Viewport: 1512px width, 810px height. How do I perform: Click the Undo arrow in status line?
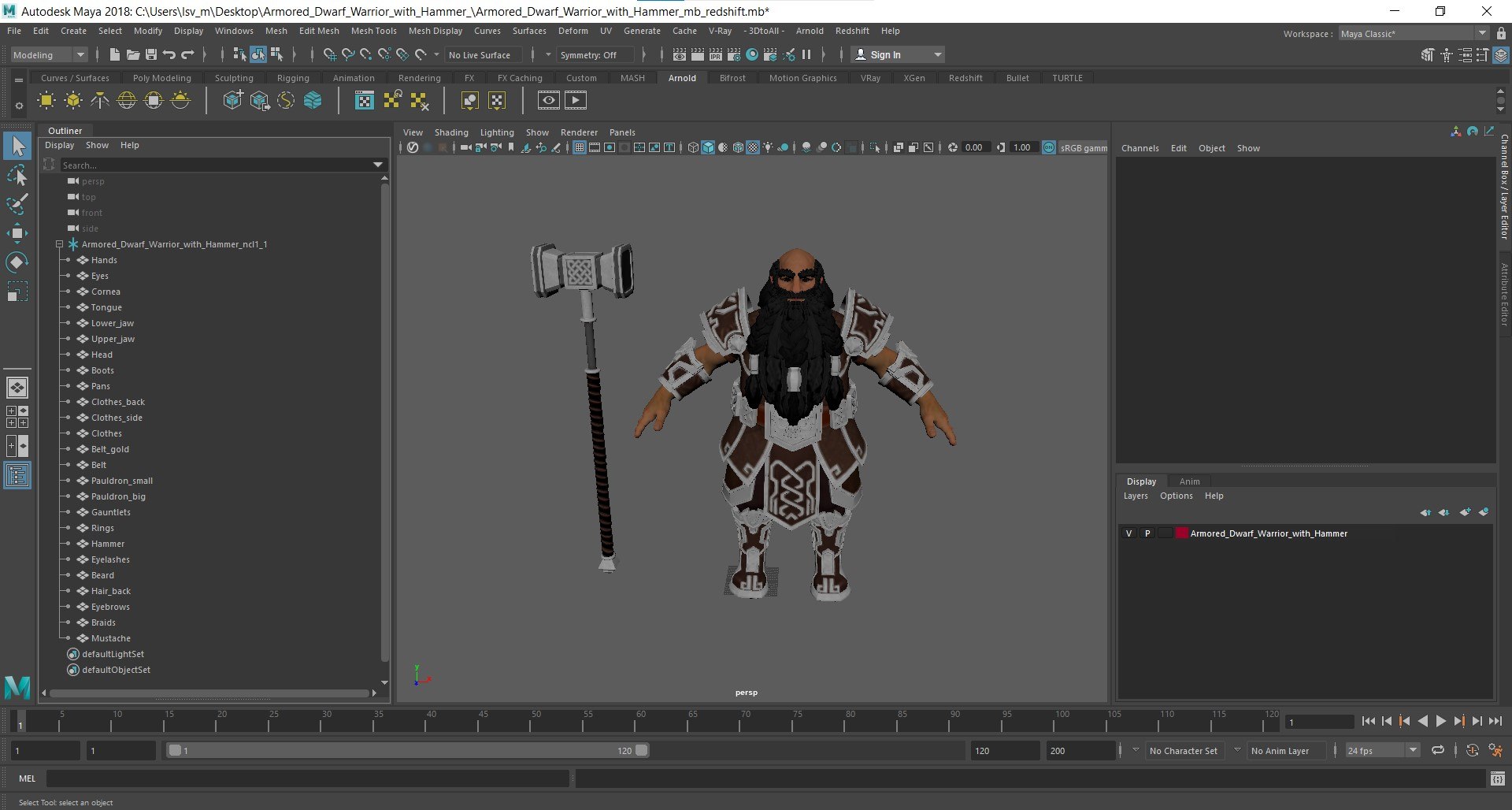pos(169,54)
